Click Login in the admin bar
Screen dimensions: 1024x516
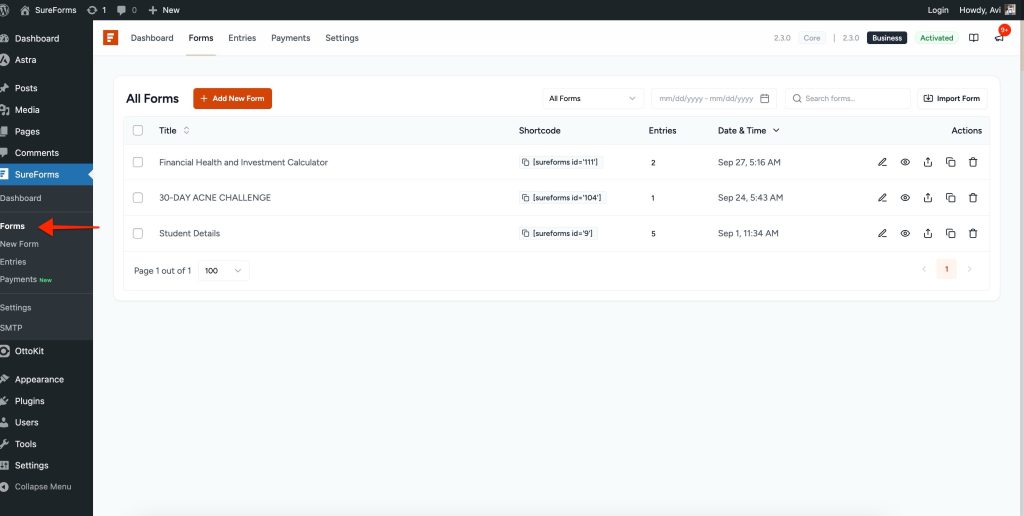click(x=938, y=10)
